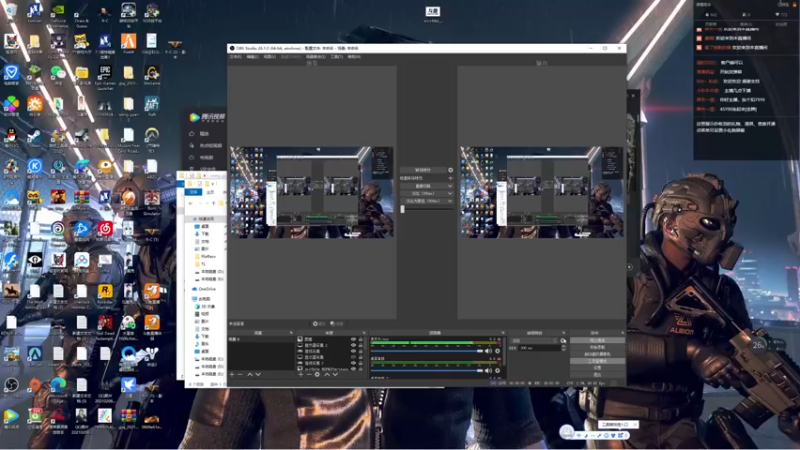Open Rockstar Games Launcher desktop icon

point(105,296)
